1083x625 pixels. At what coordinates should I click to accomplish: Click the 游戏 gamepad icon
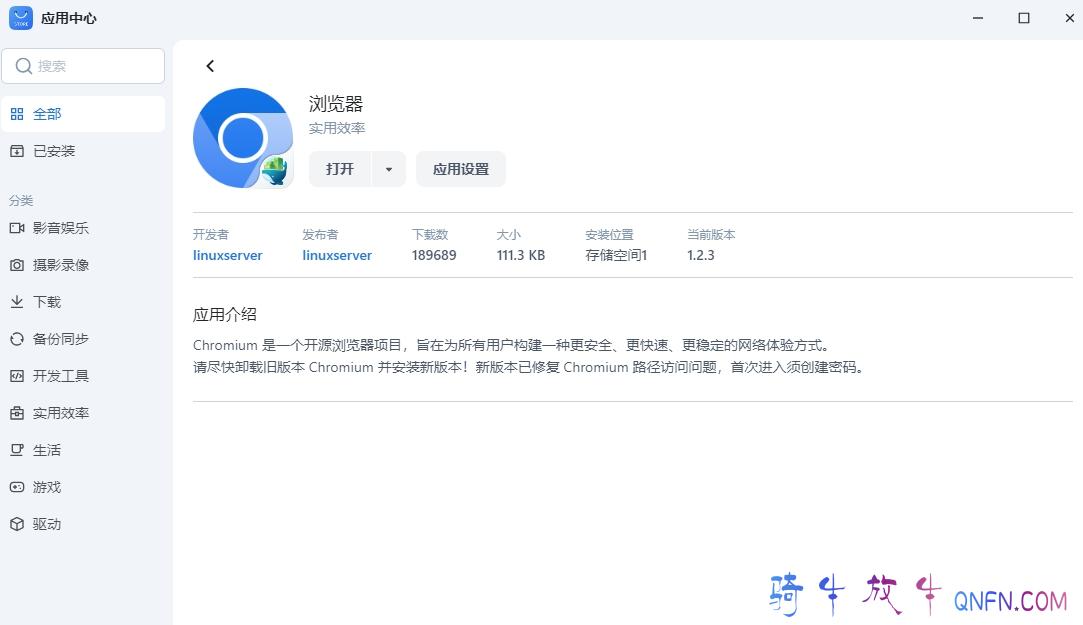point(17,487)
